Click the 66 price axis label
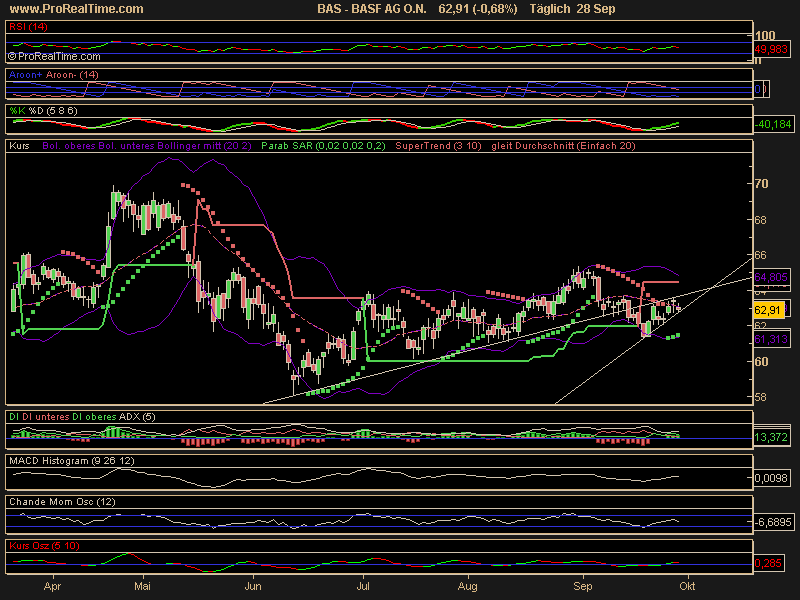Image resolution: width=800 pixels, height=600 pixels. click(760, 255)
